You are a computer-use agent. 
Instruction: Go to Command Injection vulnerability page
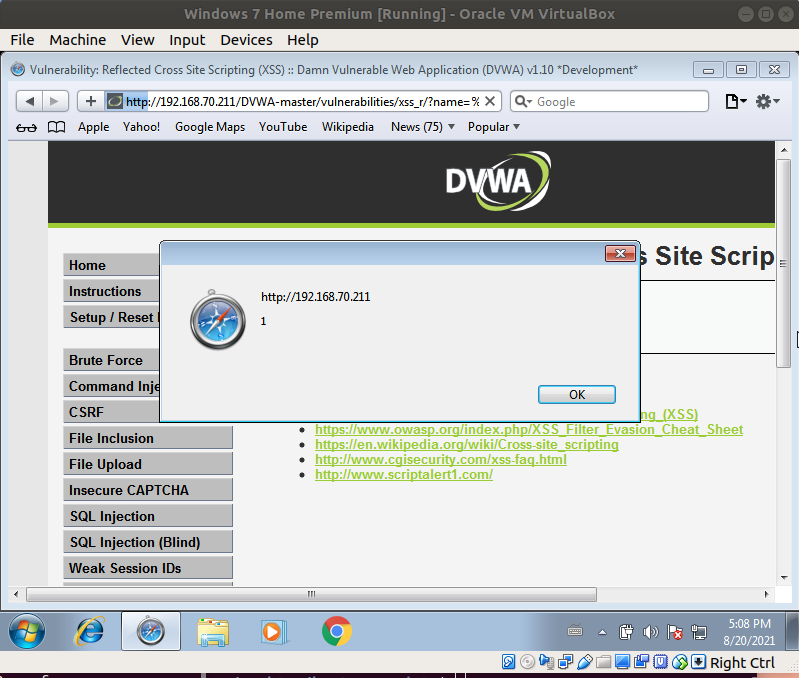112,386
